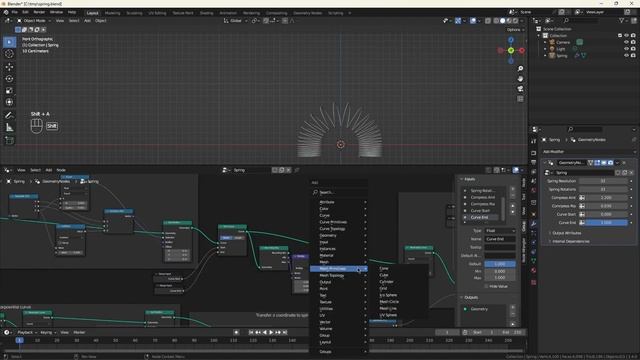This screenshot has height=360, width=640.
Task: Open the Tool tab in the Properties editor
Action: pyautogui.click(x=533, y=141)
